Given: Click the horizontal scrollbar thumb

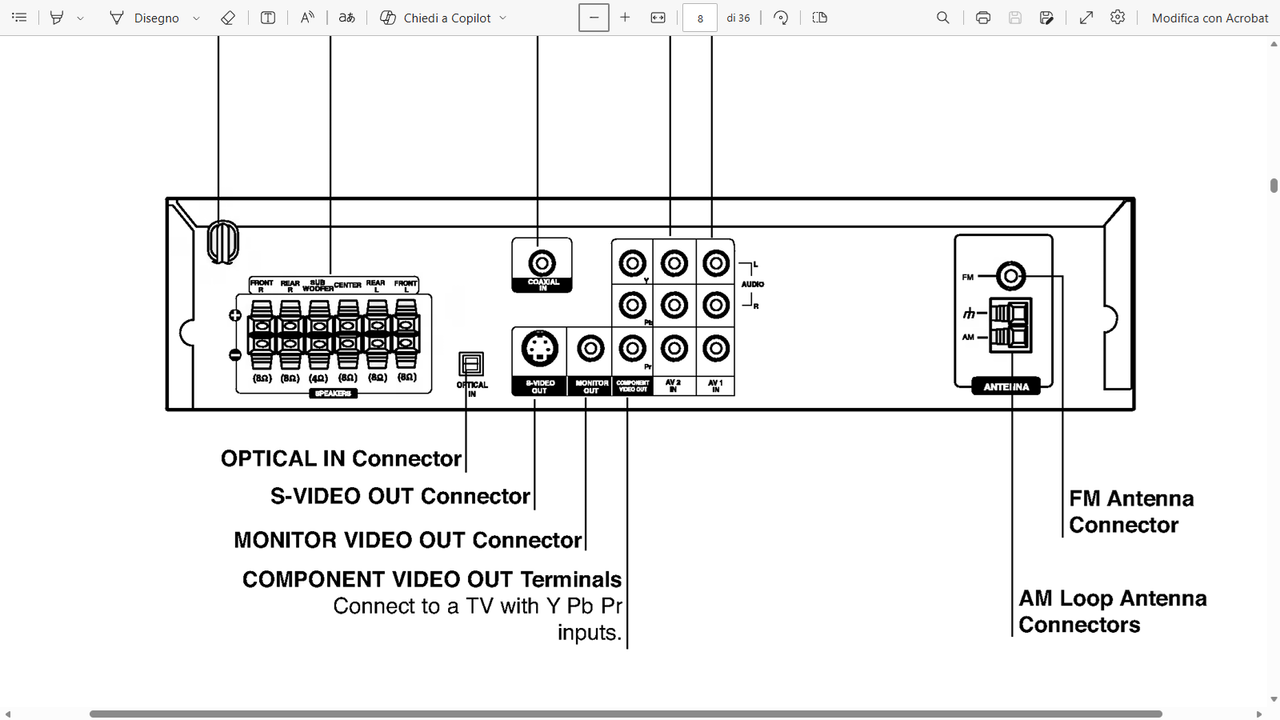Looking at the screenshot, I should coord(626,714).
